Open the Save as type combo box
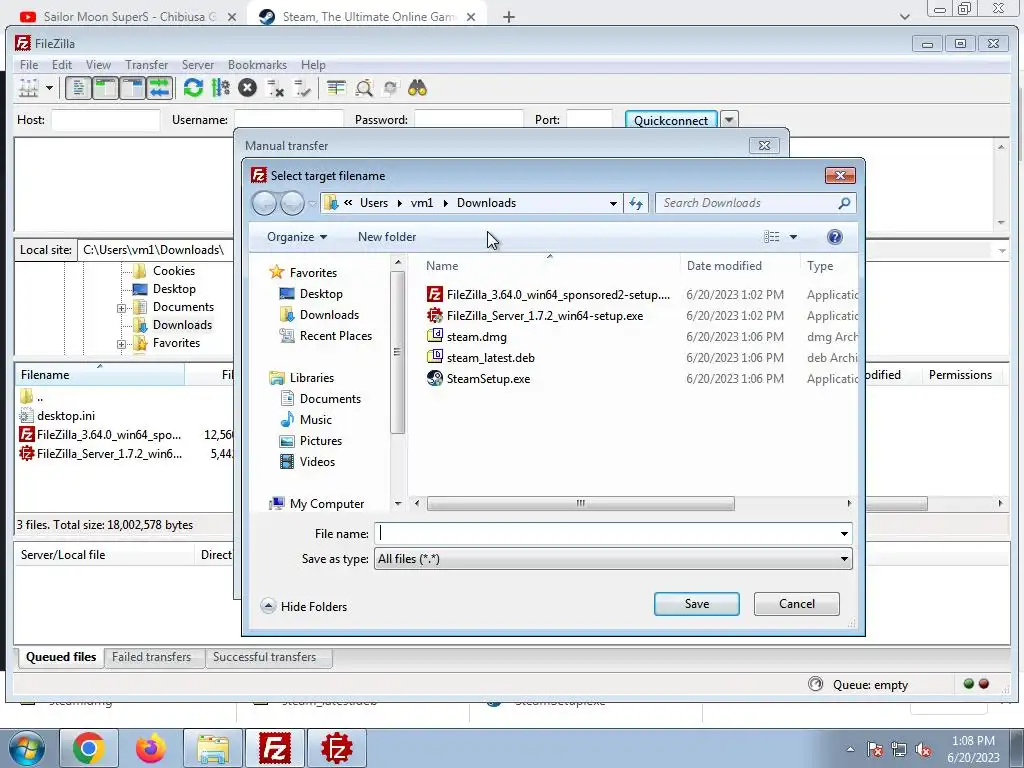 pyautogui.click(x=613, y=559)
